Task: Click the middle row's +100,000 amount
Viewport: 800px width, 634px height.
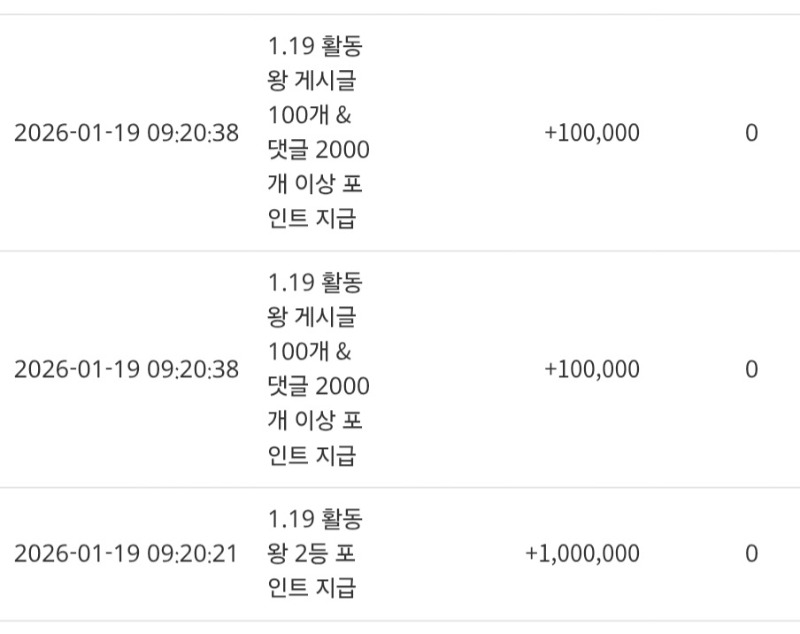Action: click(592, 369)
